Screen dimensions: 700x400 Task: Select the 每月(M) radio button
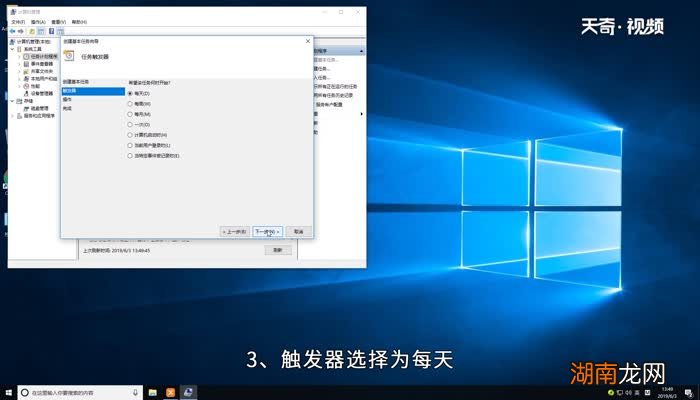click(130, 114)
